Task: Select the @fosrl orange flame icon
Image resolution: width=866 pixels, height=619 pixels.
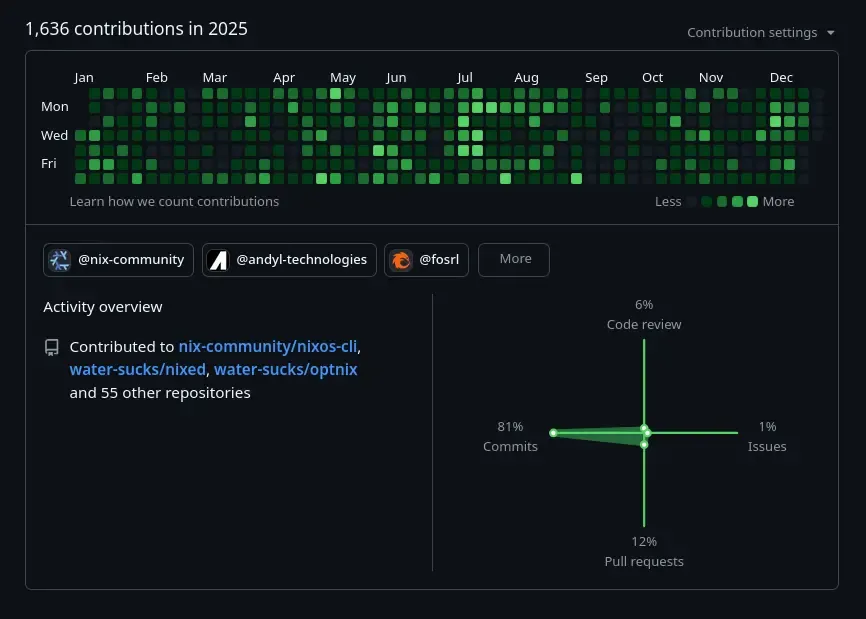Action: pyautogui.click(x=400, y=259)
